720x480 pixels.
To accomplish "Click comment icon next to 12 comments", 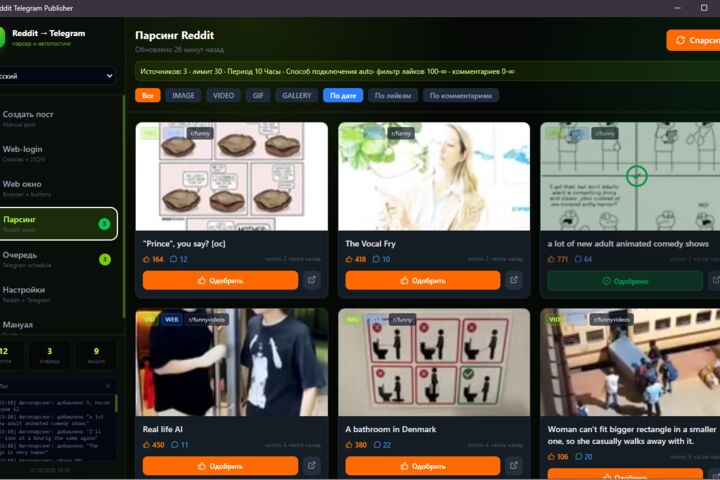I will pyautogui.click(x=174, y=260).
